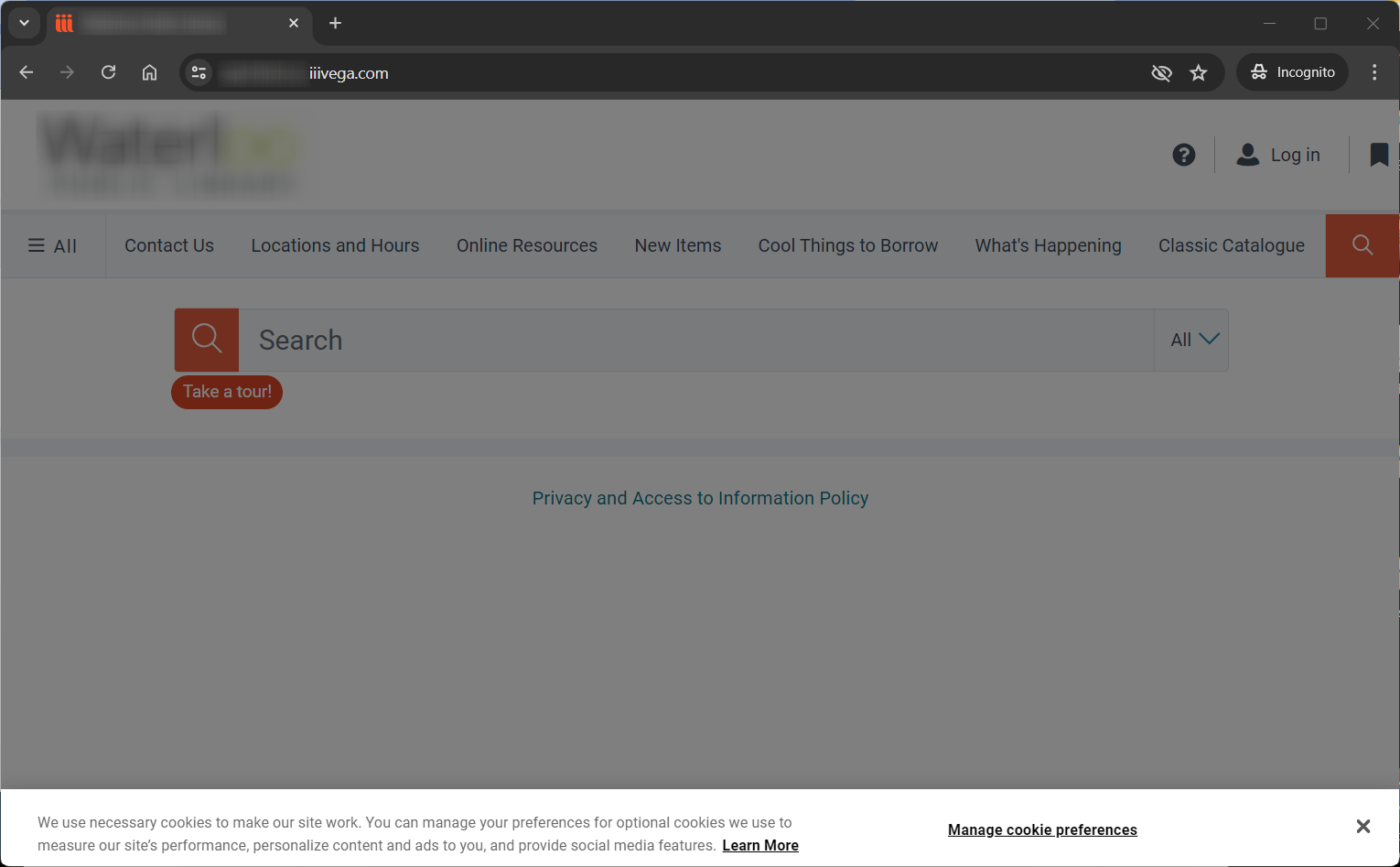1400x867 pixels.
Task: Select Cool Things to Borrow
Action: coord(847,245)
